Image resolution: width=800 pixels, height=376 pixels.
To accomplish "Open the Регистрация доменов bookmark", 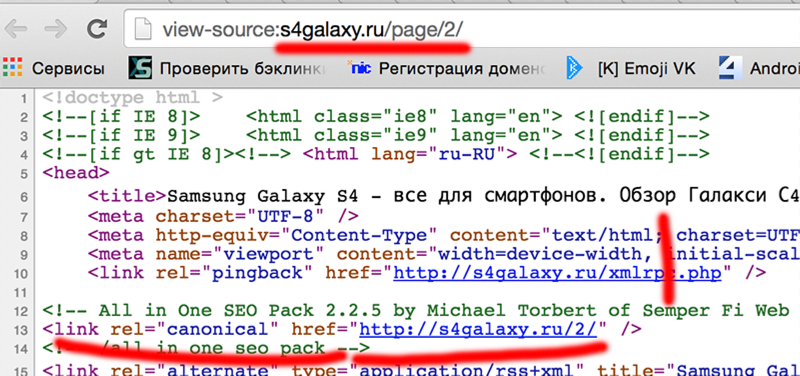I will tap(463, 68).
